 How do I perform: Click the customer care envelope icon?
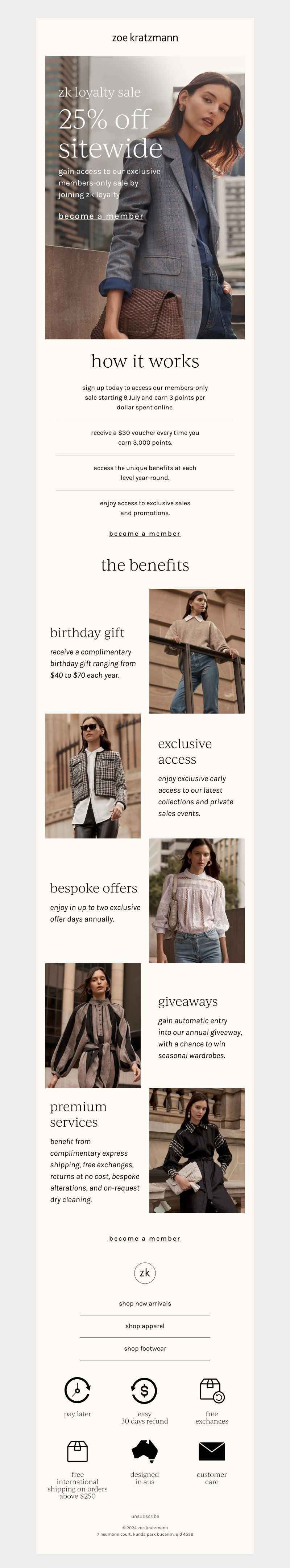(212, 1452)
